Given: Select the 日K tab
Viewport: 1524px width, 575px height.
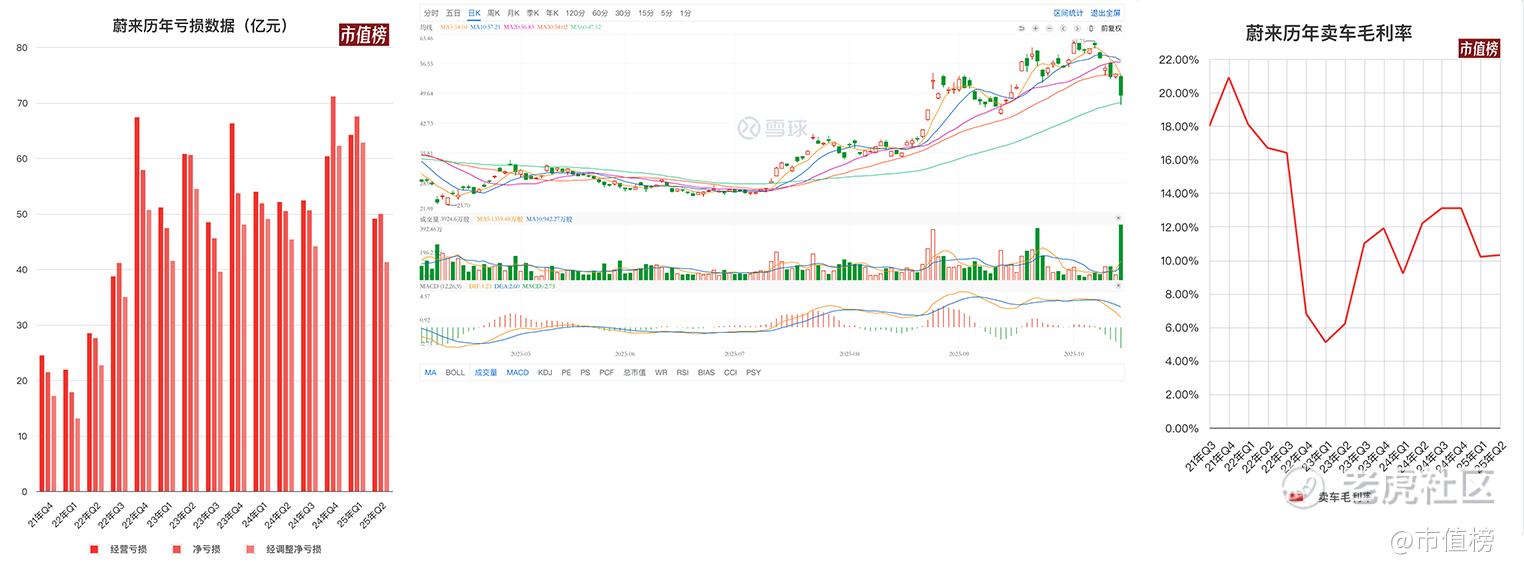Looking at the screenshot, I should coord(474,13).
